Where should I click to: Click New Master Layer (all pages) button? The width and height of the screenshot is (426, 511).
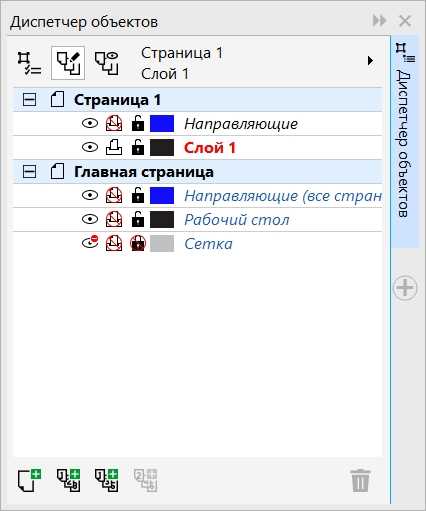[x=68, y=480]
